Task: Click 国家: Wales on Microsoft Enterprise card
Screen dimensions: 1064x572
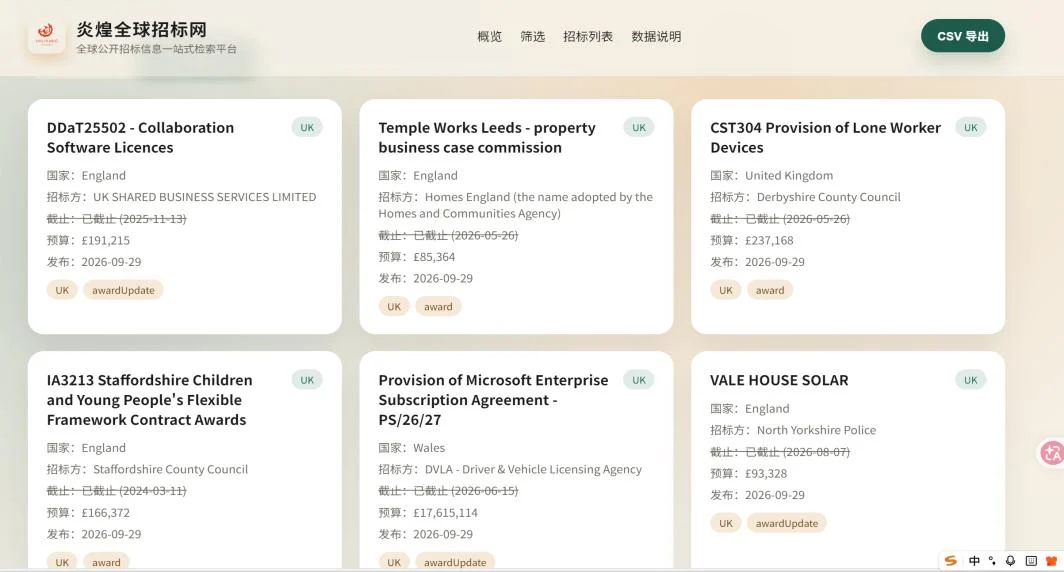Action: pyautogui.click(x=411, y=448)
